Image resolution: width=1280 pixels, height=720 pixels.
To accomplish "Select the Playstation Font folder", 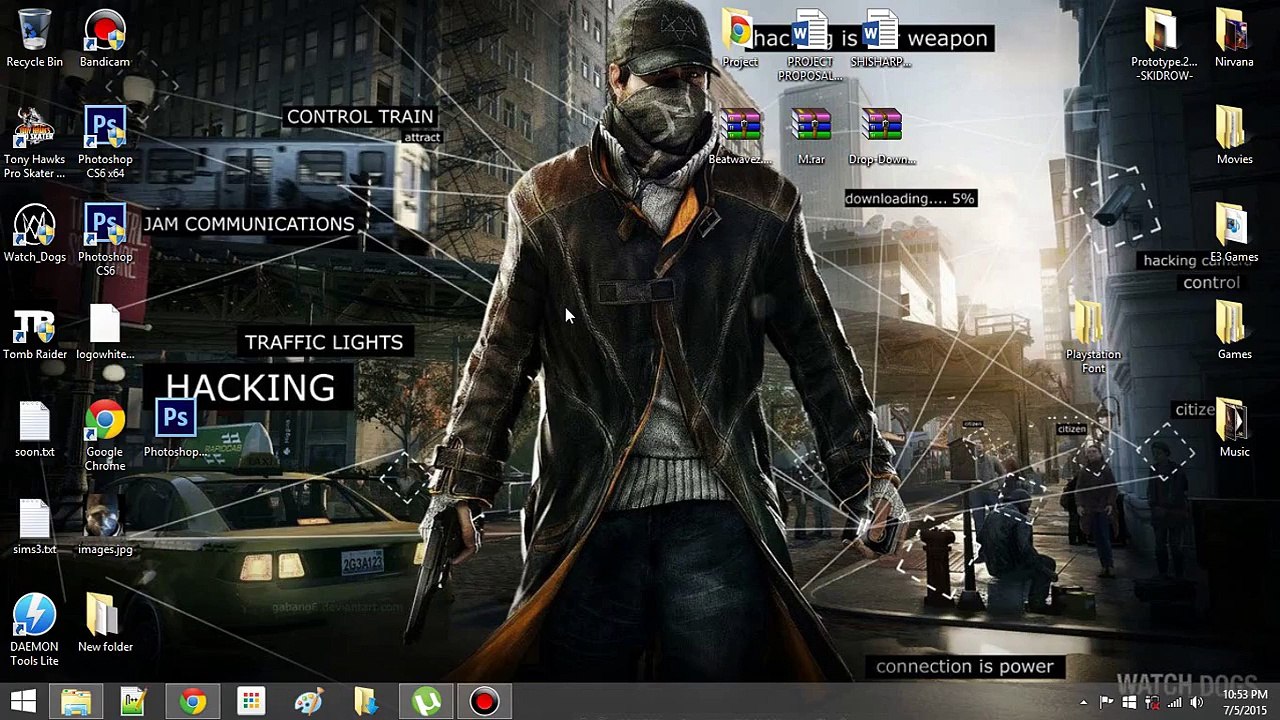I will click(1093, 338).
